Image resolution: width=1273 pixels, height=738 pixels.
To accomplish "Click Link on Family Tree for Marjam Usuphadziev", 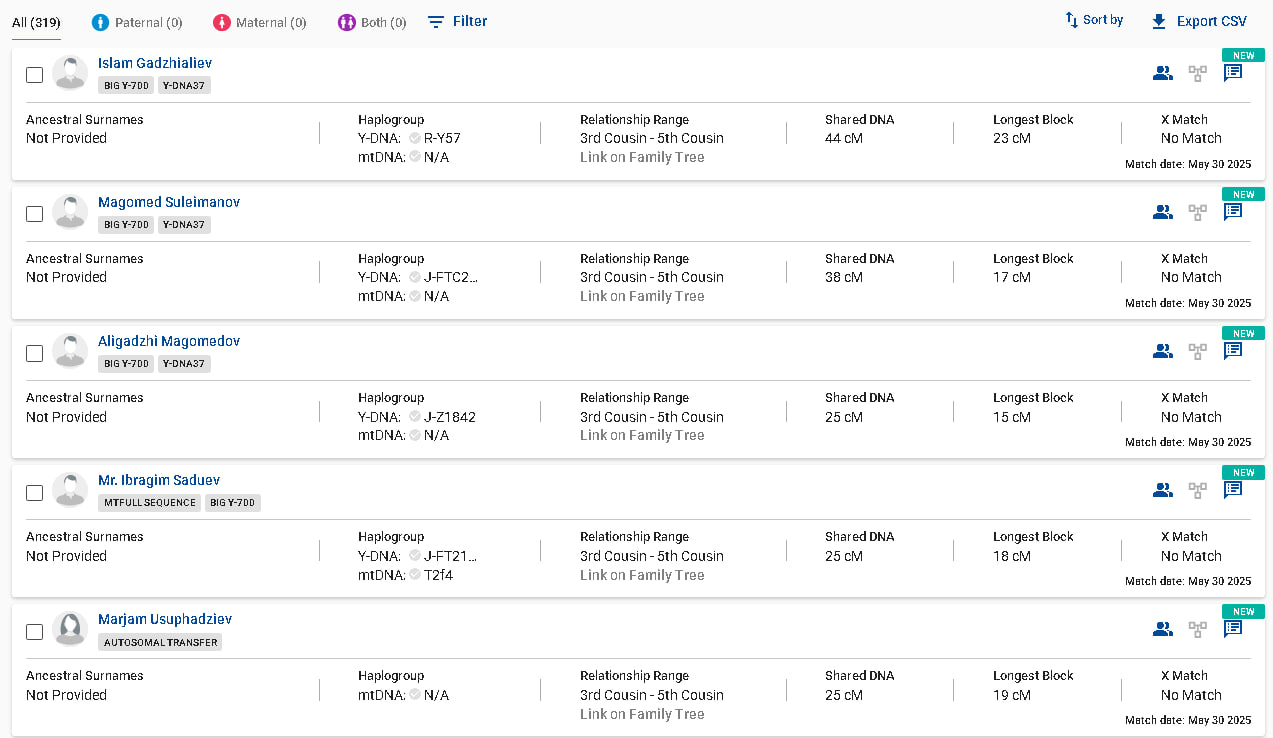I will [x=642, y=714].
